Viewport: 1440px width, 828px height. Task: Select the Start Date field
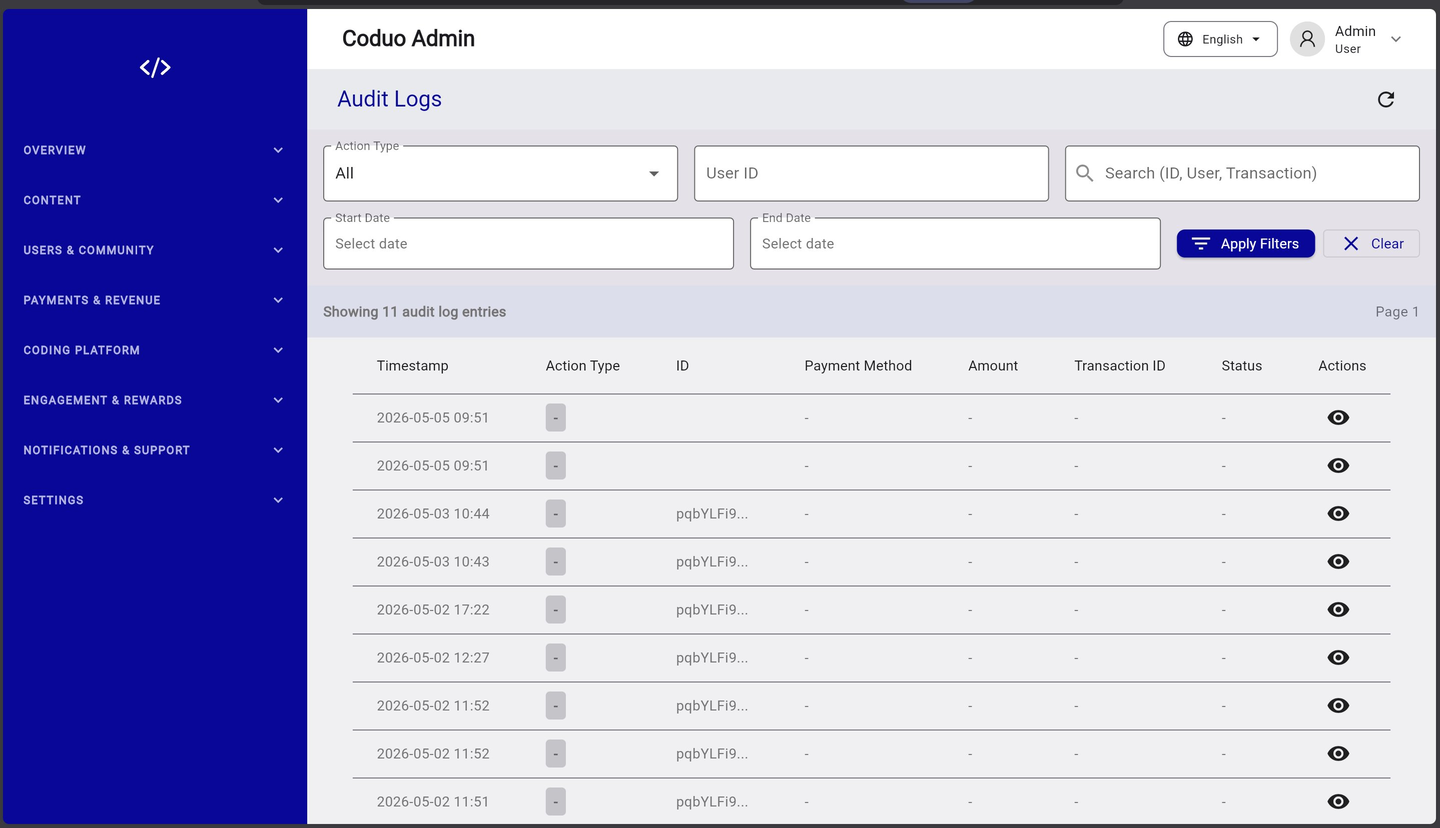528,243
